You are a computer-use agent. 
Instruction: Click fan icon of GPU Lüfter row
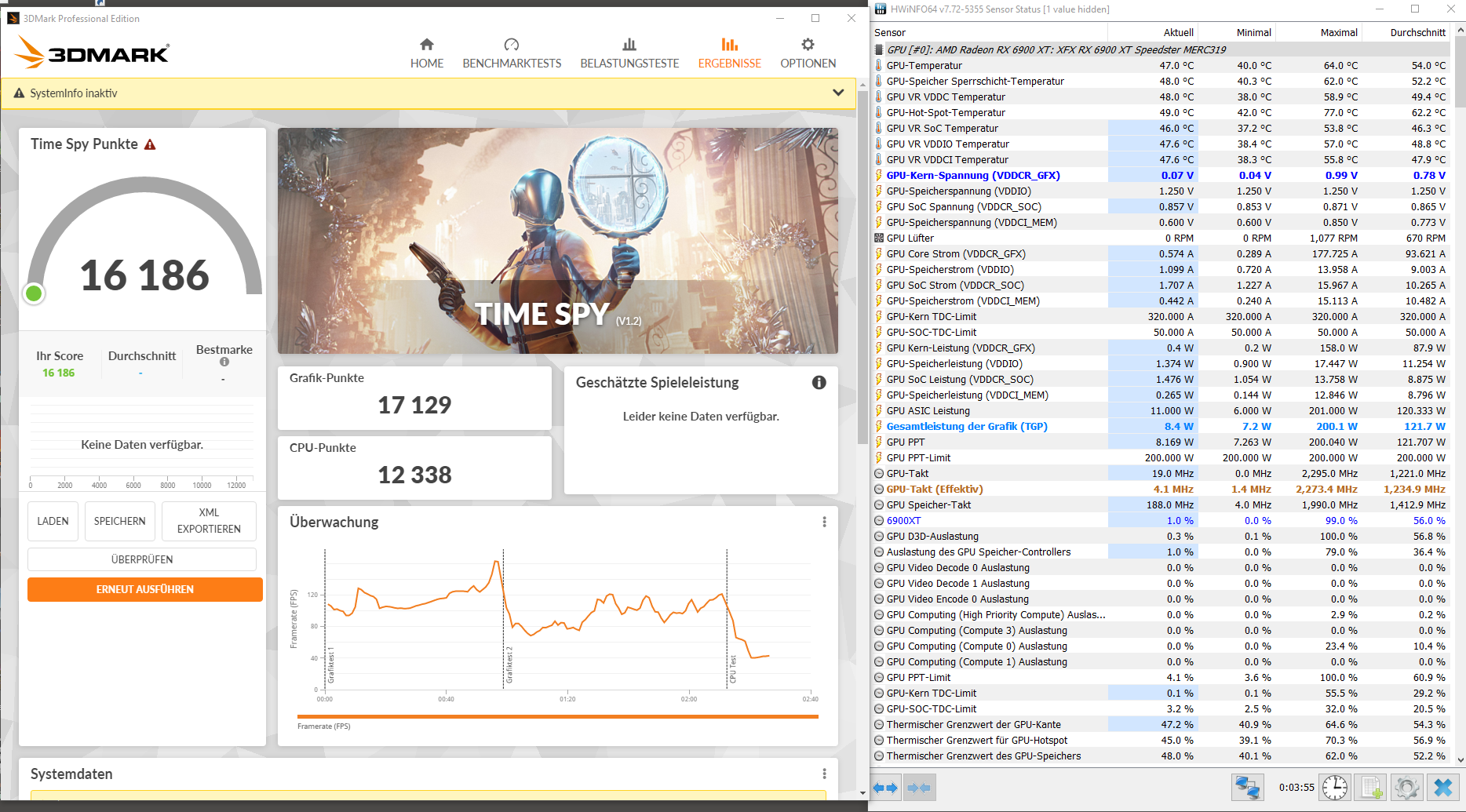tap(879, 238)
